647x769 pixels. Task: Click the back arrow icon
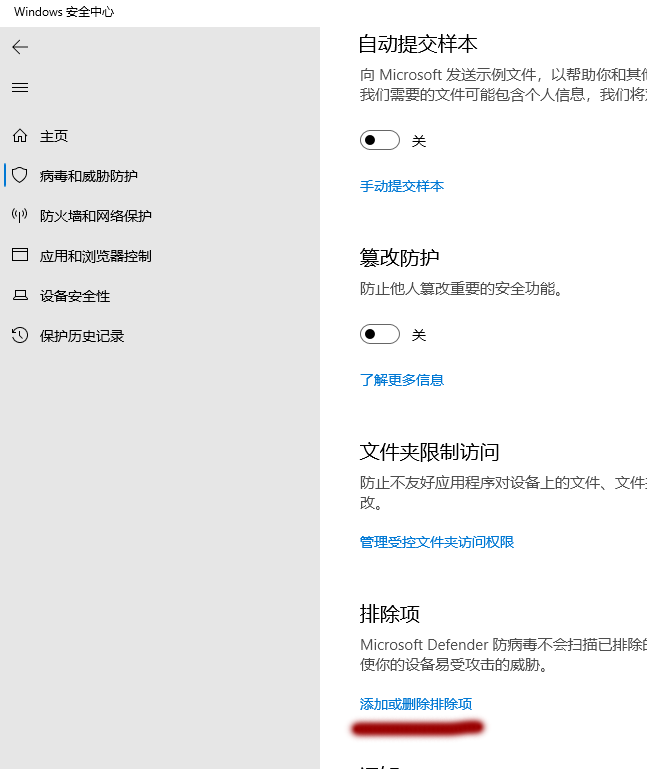[x=20, y=47]
